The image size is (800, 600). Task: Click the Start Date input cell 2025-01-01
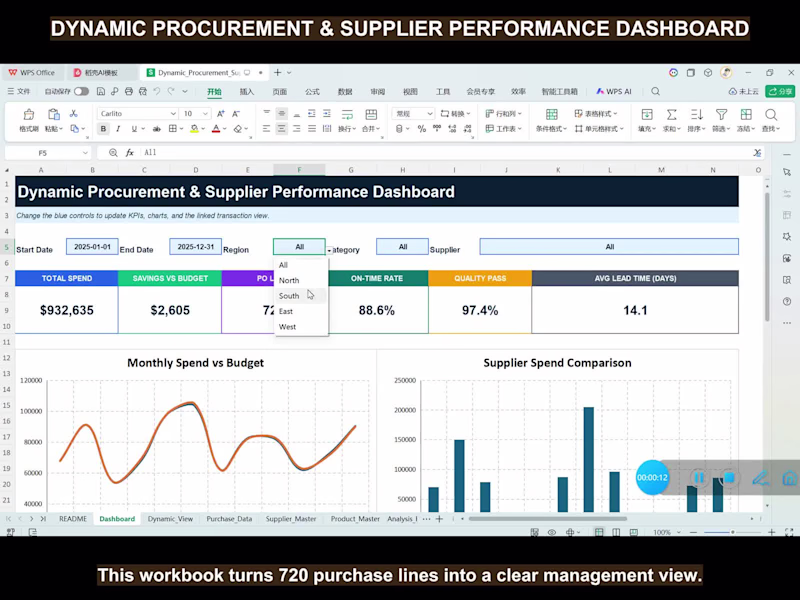click(92, 246)
